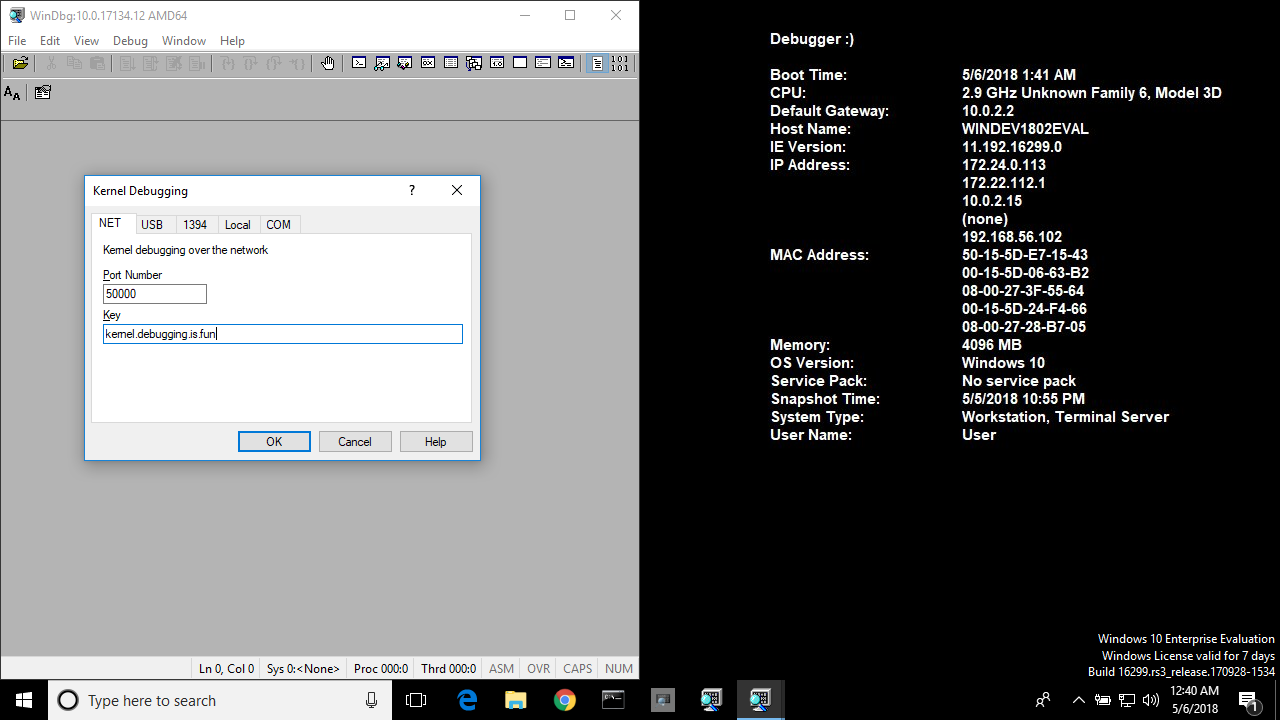Viewport: 1280px width, 720px height.
Task: Click the Insert Breakpoint hand icon
Action: click(x=328, y=63)
